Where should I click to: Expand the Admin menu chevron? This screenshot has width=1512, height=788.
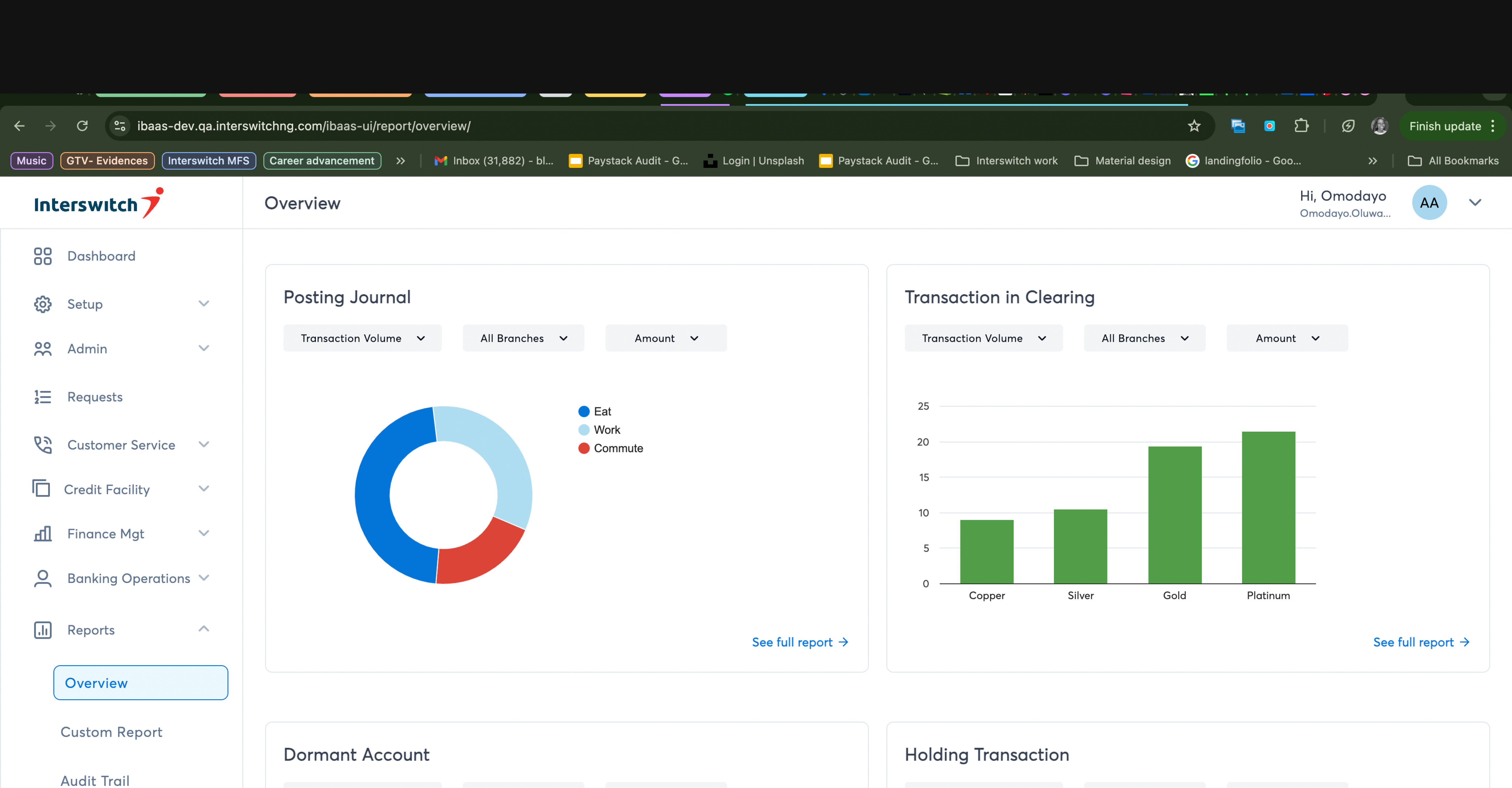pos(204,348)
